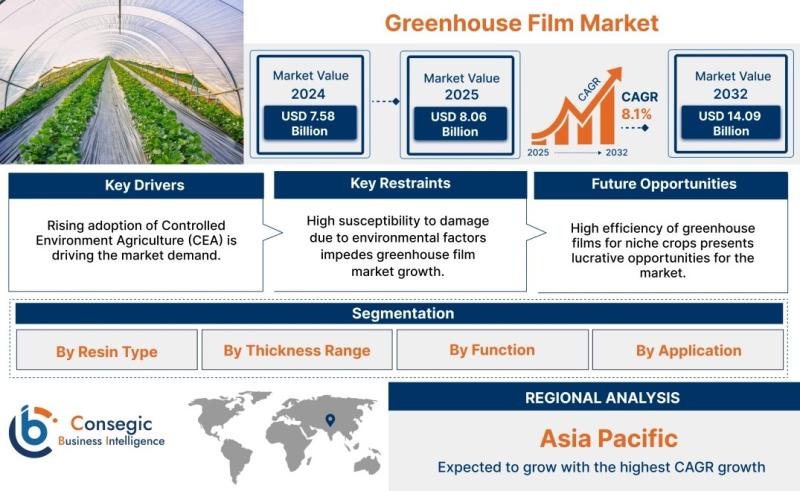Screen dimensions: 800x491
Task: Select the By Thickness Range segment box
Action: (297, 350)
